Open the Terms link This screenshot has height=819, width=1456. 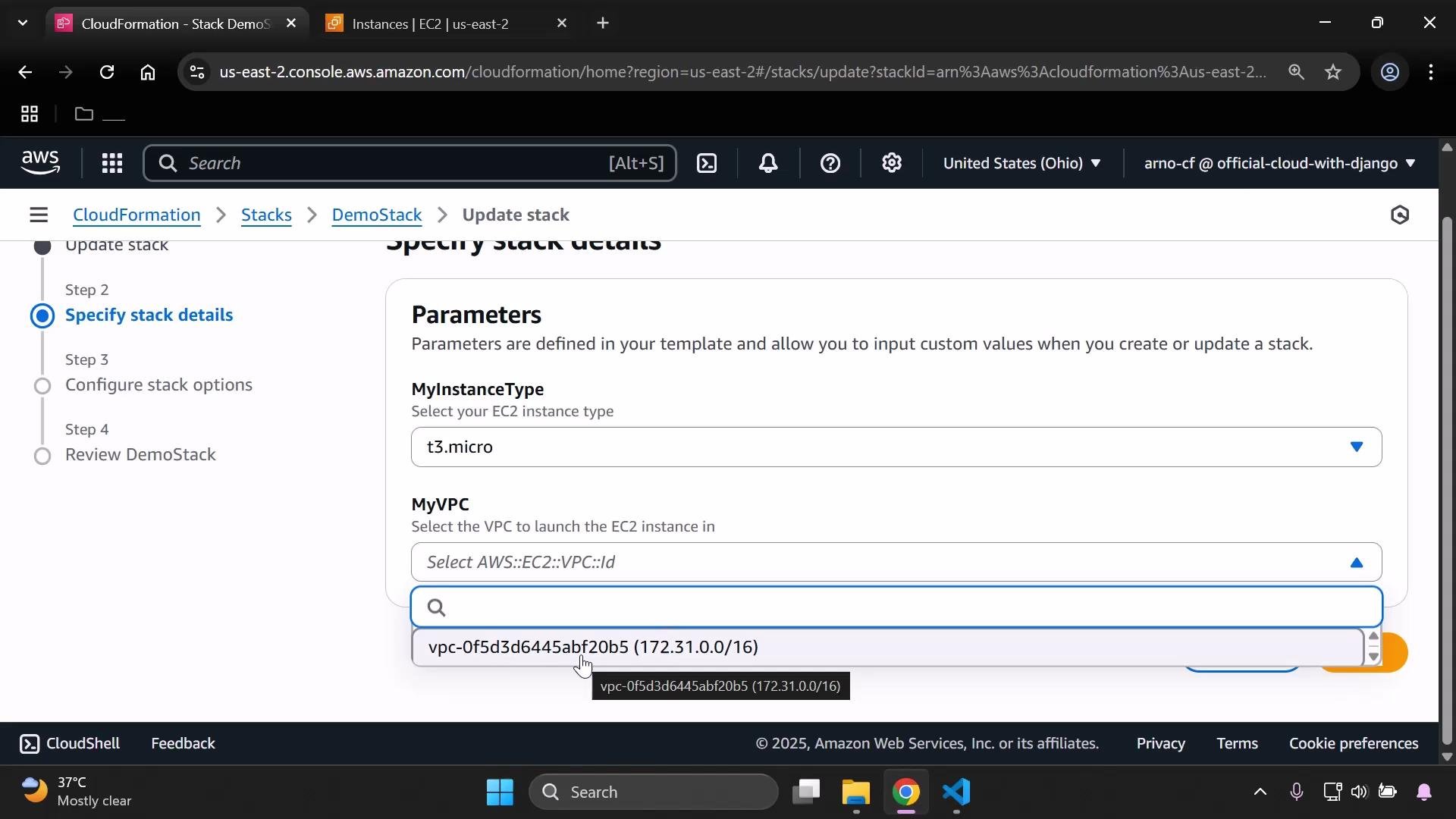pos(1237,744)
